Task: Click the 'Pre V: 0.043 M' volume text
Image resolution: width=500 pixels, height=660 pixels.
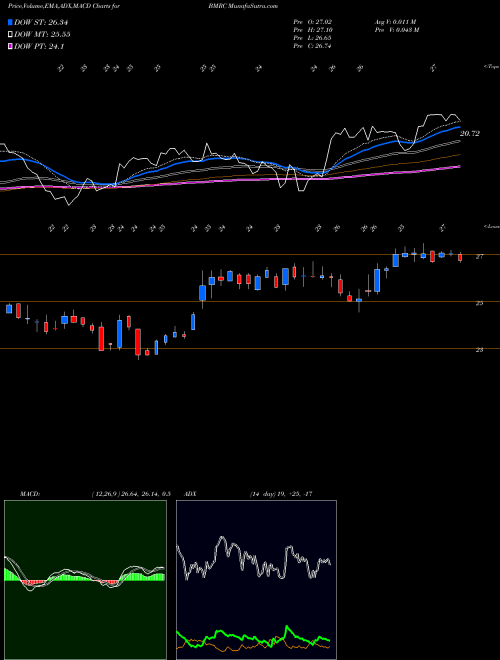Action: click(398, 30)
